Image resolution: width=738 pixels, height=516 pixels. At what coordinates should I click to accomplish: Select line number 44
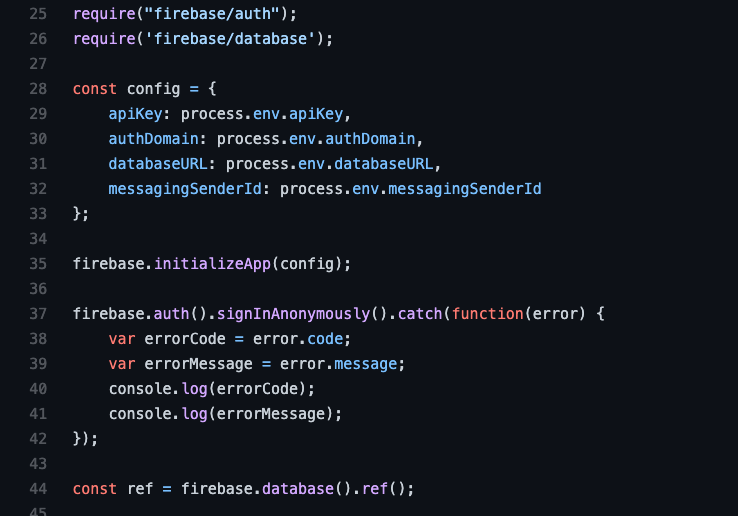(x=38, y=489)
